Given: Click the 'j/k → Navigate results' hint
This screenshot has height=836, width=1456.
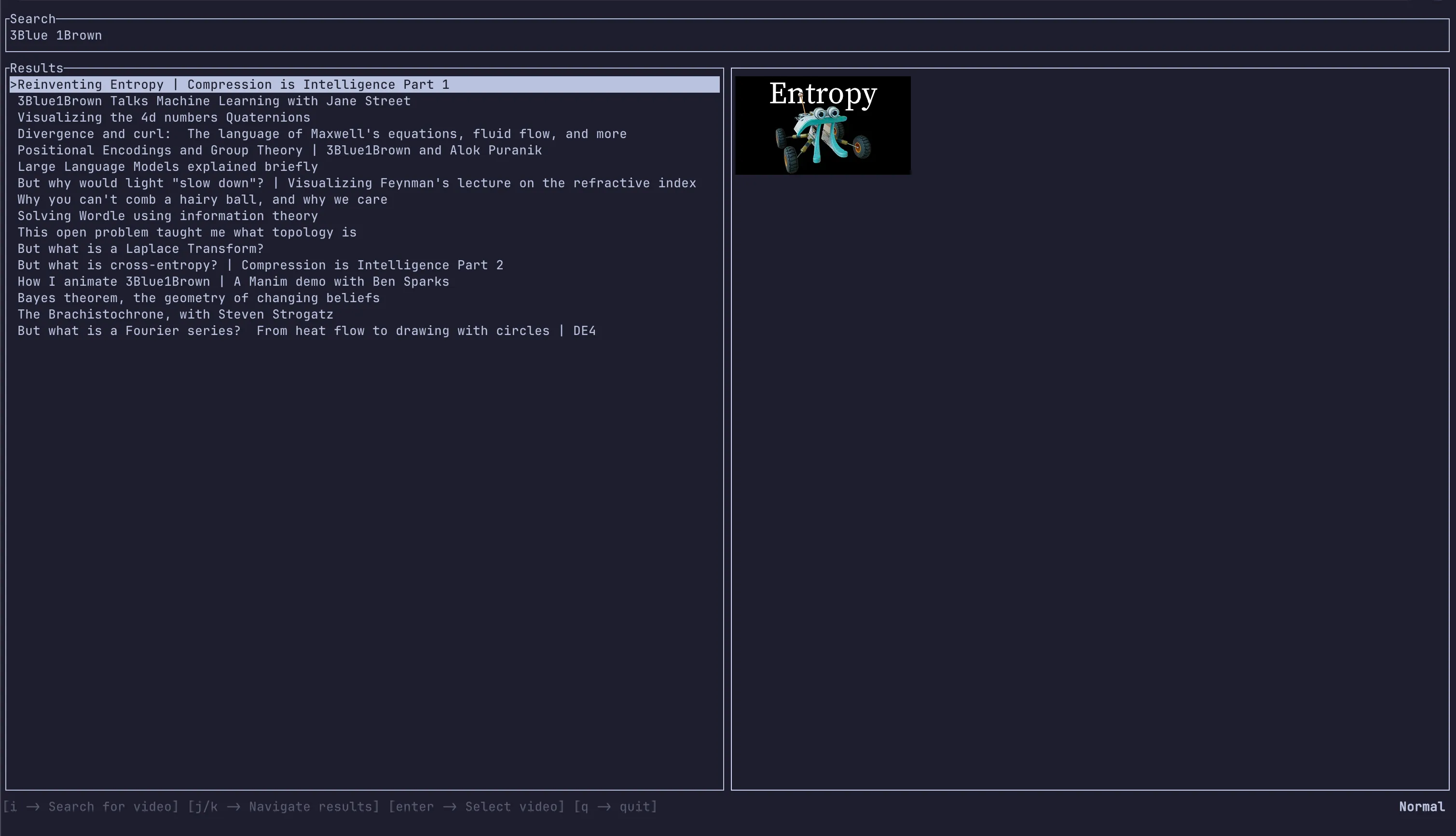Looking at the screenshot, I should coord(284,807).
